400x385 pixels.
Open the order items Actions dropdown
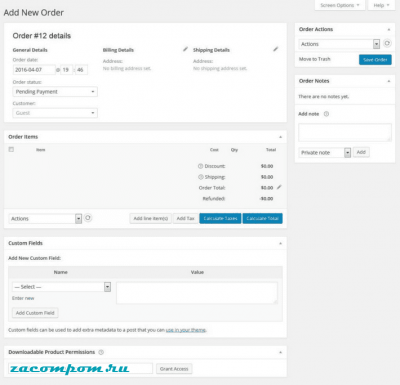[x=45, y=219]
